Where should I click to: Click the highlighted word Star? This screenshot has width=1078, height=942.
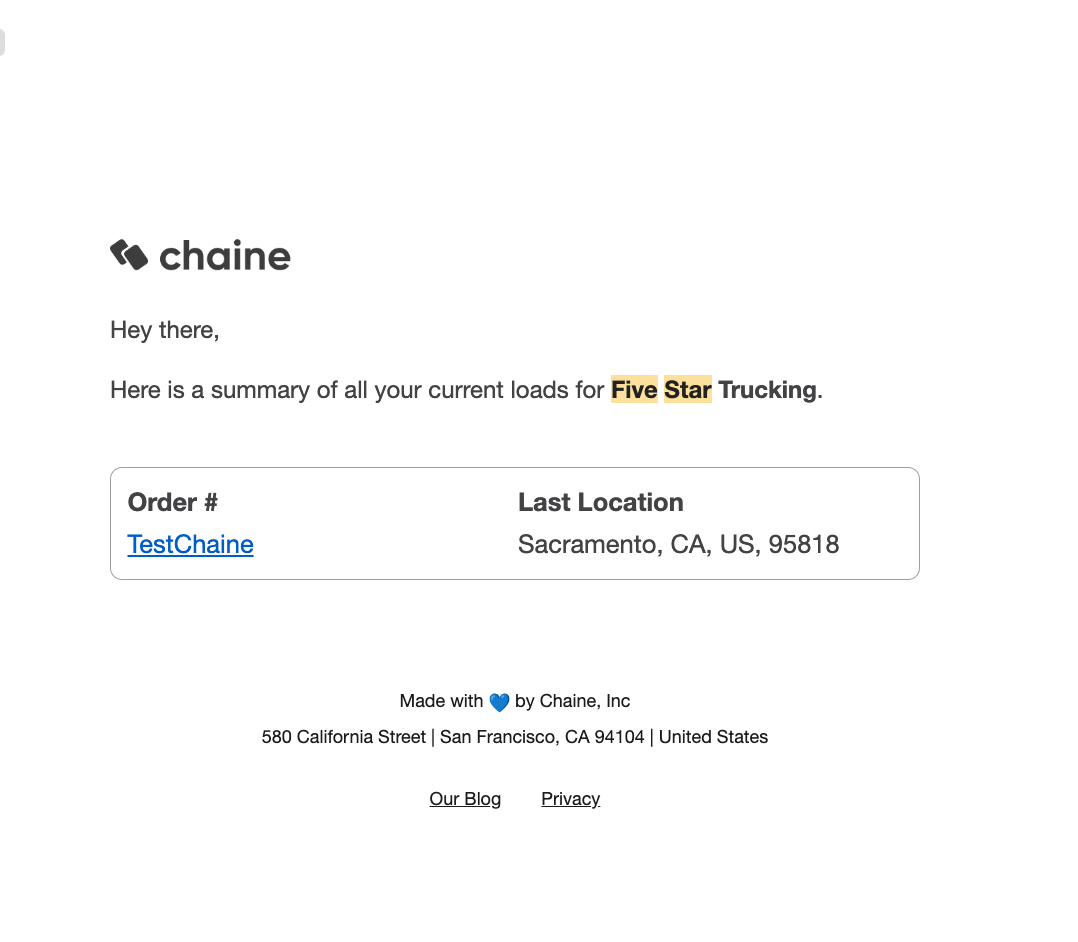coord(688,390)
